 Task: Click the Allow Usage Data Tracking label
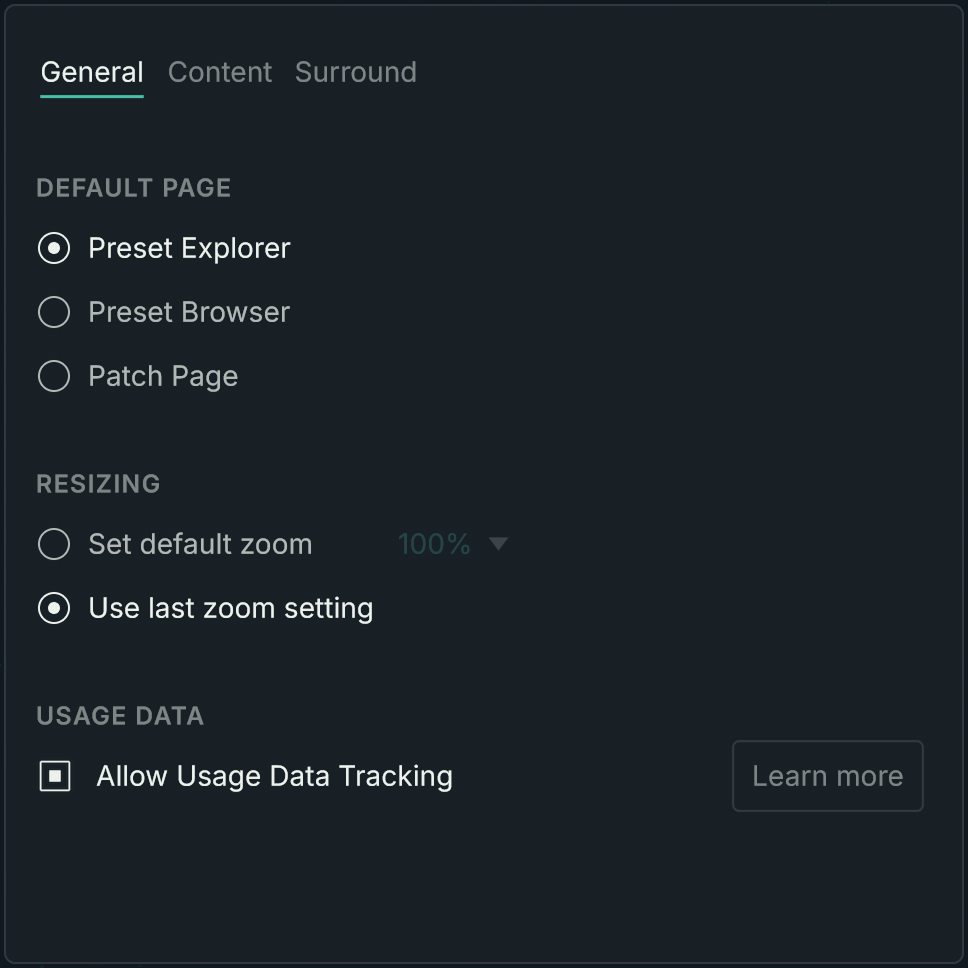(x=274, y=776)
